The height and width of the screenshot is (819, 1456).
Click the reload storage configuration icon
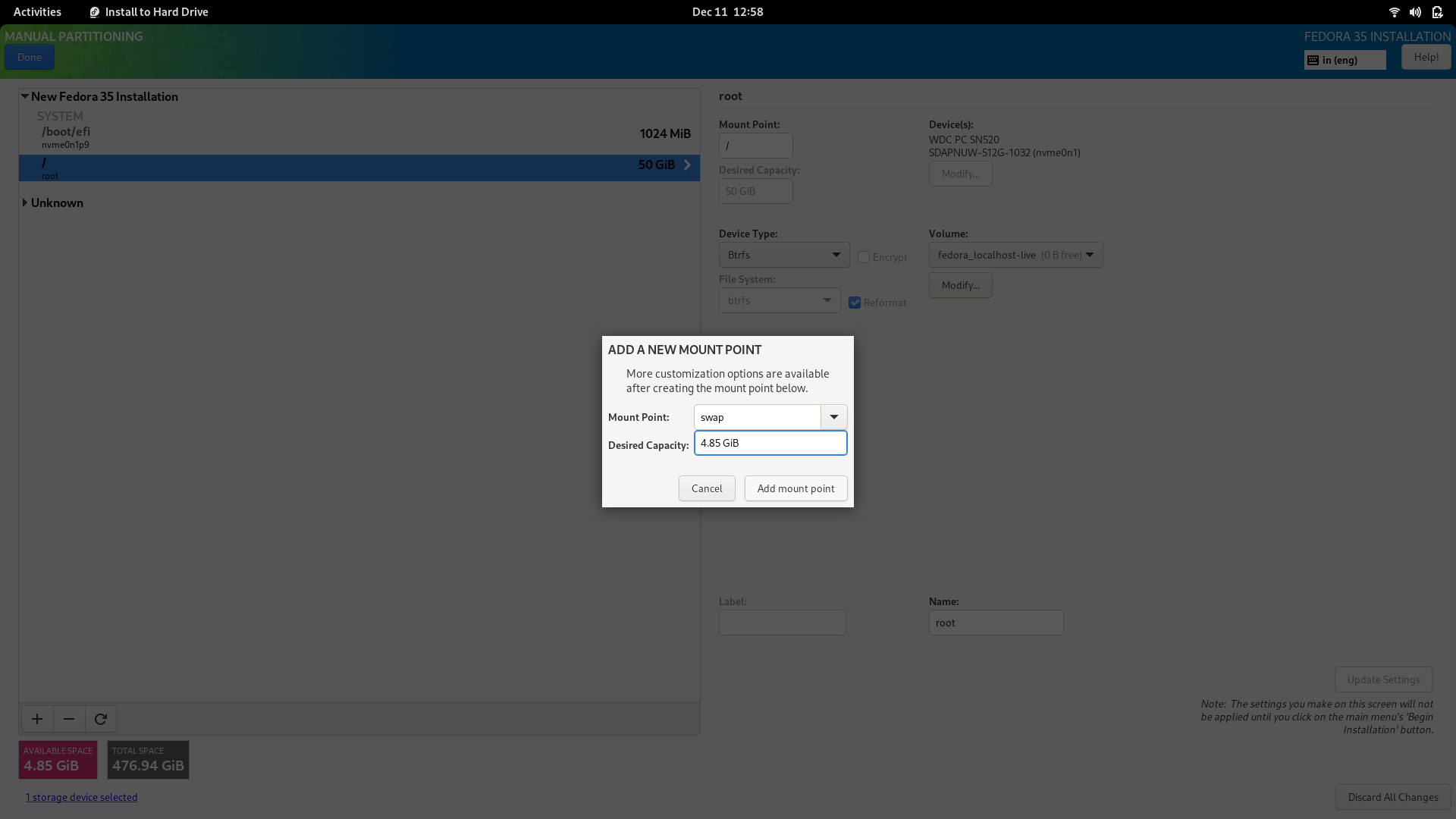(x=101, y=719)
